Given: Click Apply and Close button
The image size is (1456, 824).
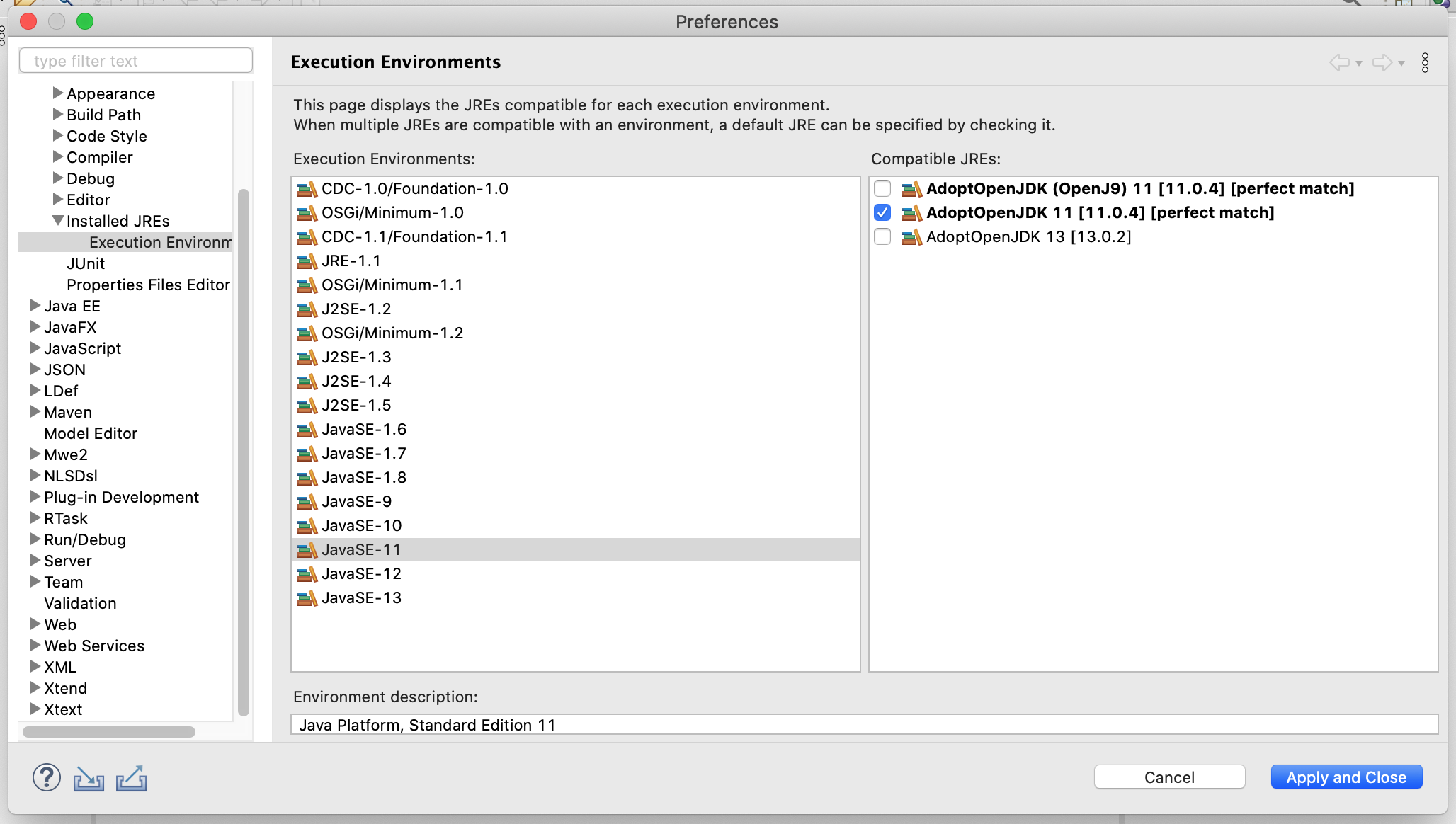Looking at the screenshot, I should point(1346,777).
